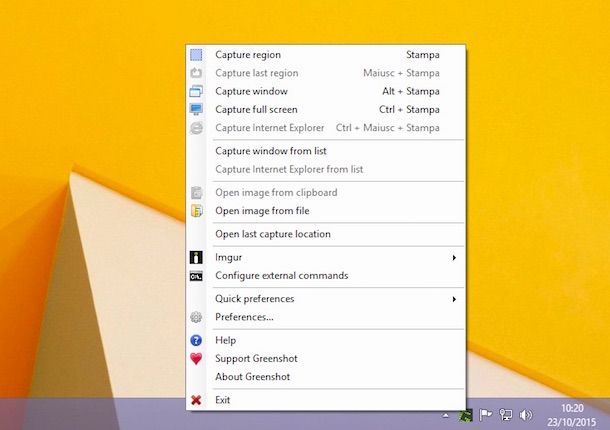Click the Imgur menu label
610x430 pixels.
tap(228, 258)
